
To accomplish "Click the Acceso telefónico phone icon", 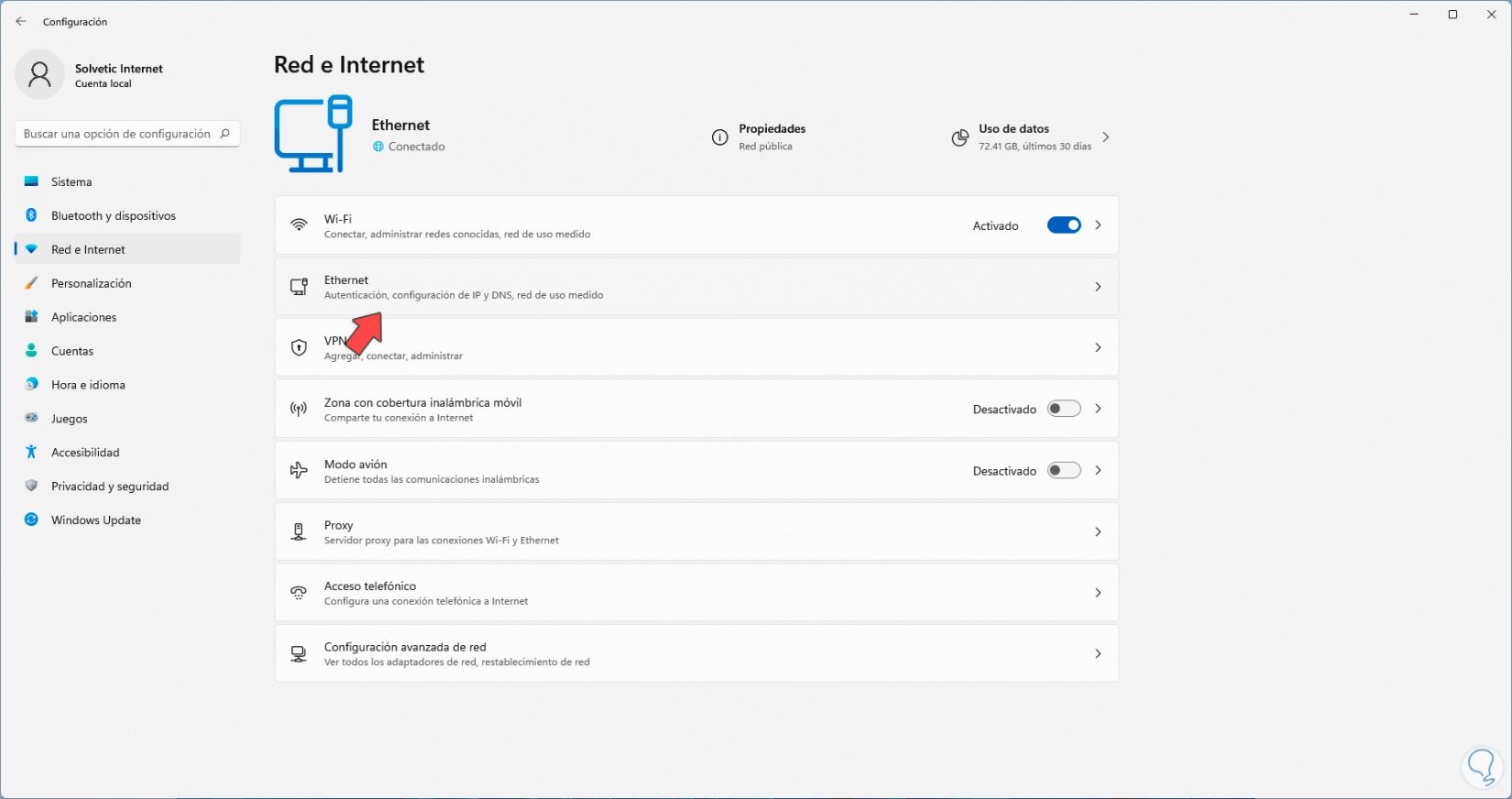I will (299, 593).
